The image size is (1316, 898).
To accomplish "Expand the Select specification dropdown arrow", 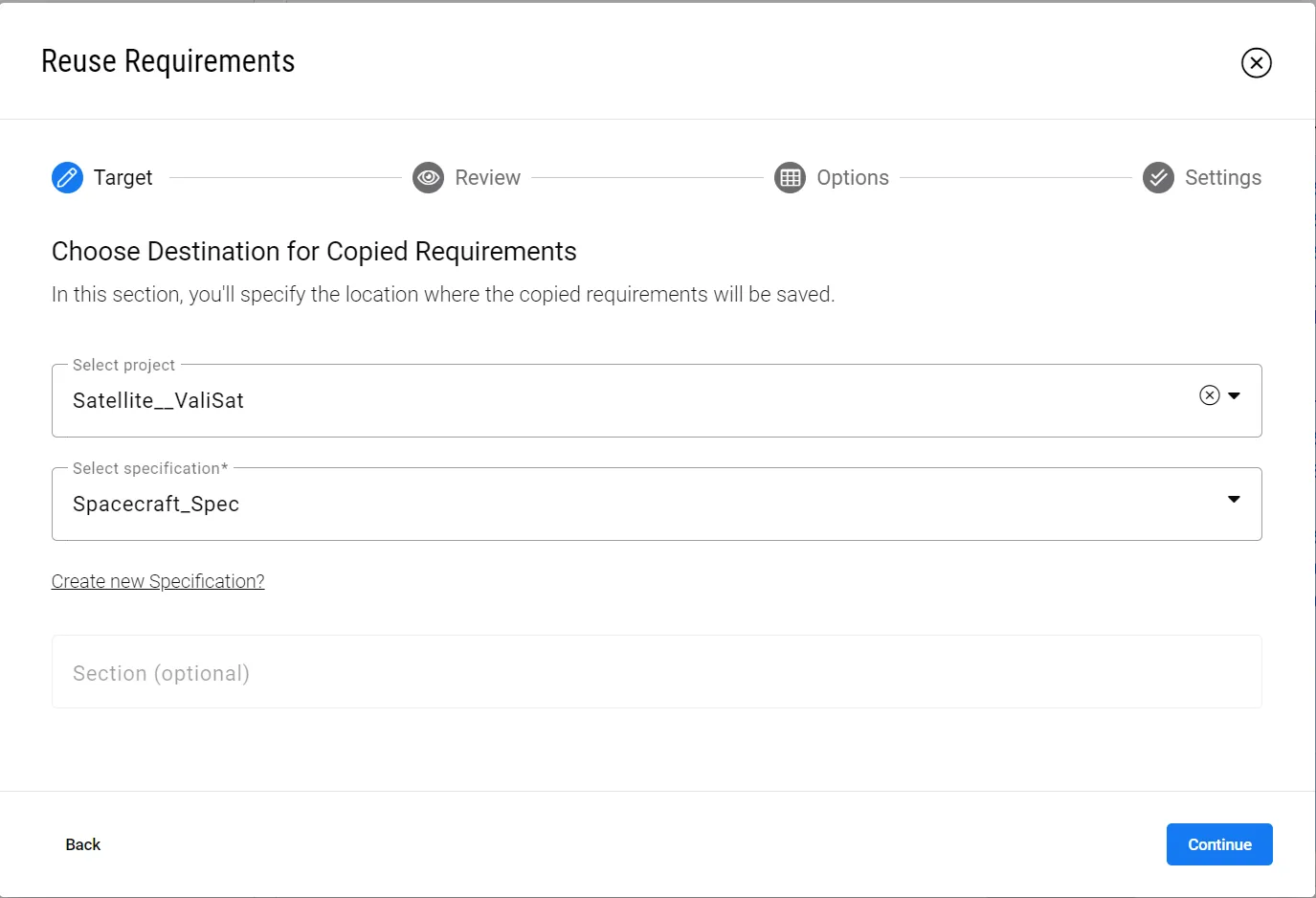I will point(1235,499).
